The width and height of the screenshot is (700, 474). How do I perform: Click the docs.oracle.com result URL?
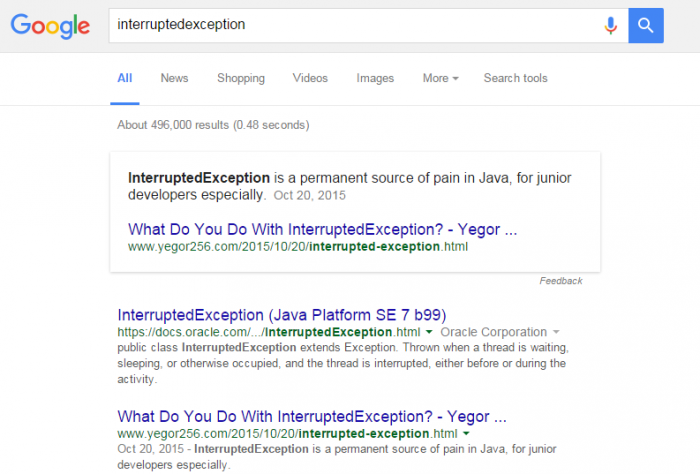click(x=269, y=332)
